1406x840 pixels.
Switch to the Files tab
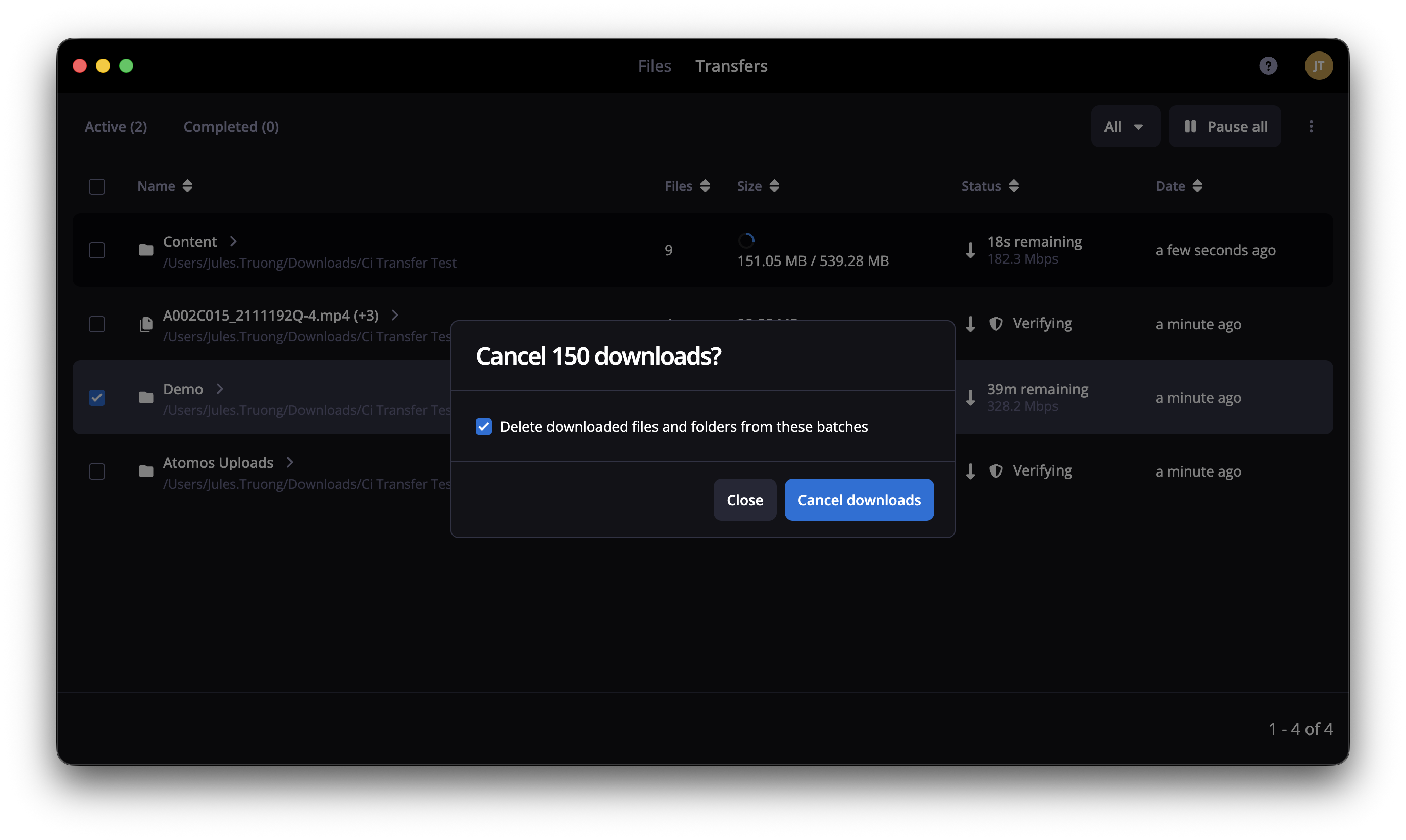click(x=654, y=66)
